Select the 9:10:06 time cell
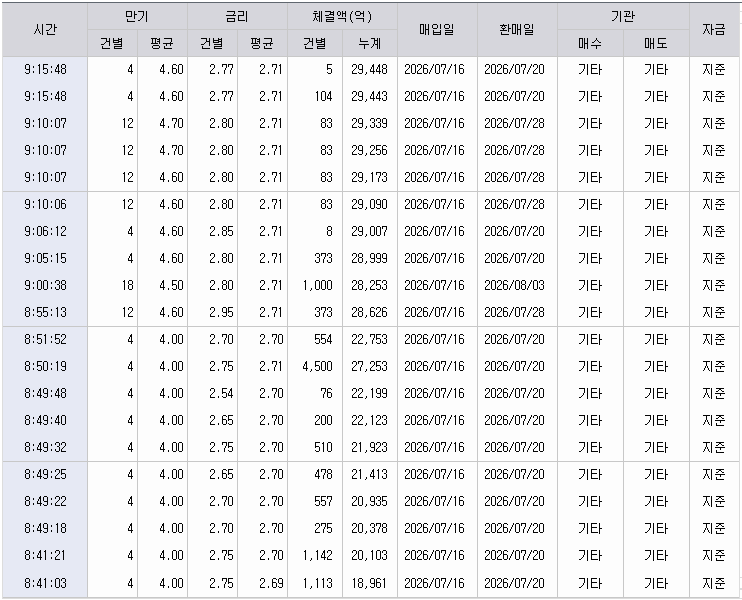742x600 pixels. pos(45,204)
